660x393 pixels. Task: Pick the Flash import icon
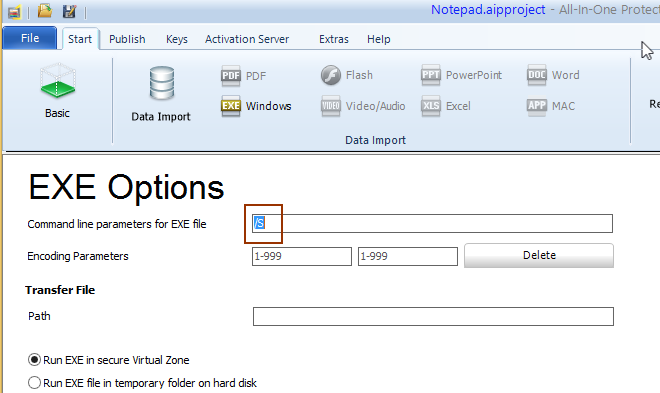[x=331, y=75]
